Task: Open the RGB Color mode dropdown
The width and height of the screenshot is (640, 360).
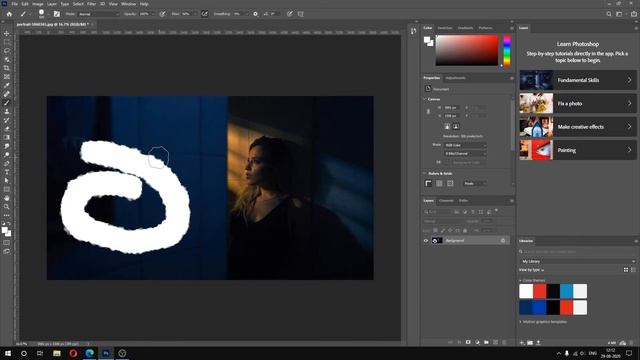Action: [x=465, y=145]
